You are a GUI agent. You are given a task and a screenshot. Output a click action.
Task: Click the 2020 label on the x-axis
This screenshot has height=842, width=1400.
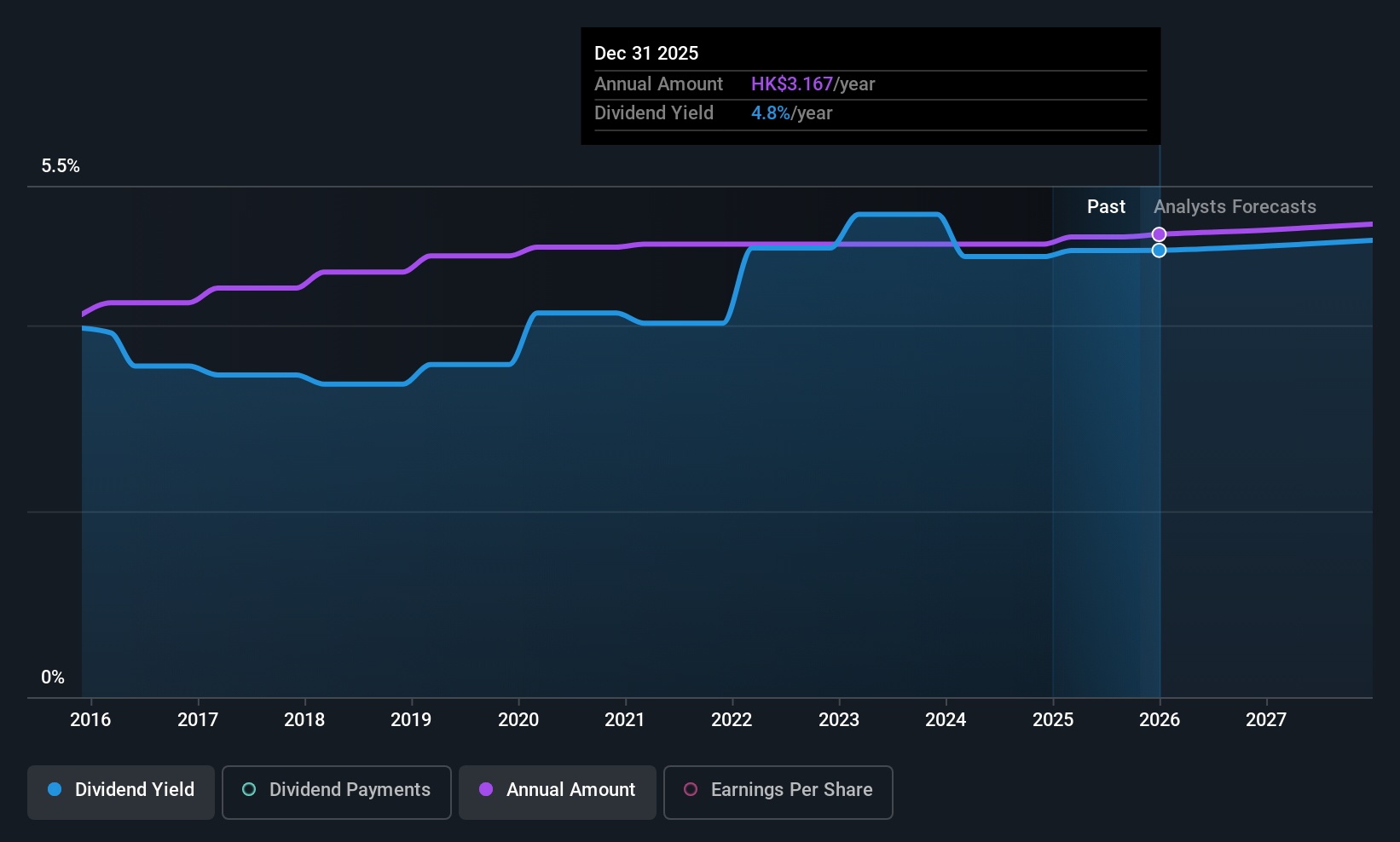tap(518, 719)
